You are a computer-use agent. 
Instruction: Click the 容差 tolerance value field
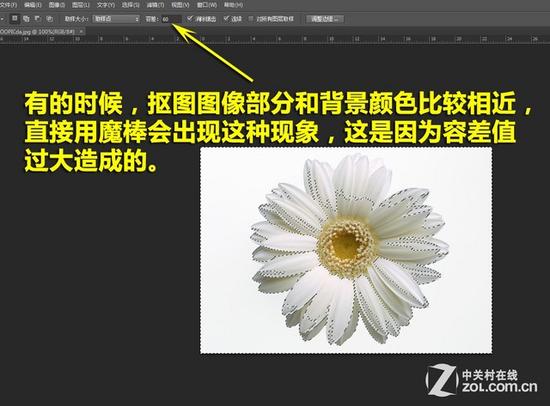(x=171, y=19)
